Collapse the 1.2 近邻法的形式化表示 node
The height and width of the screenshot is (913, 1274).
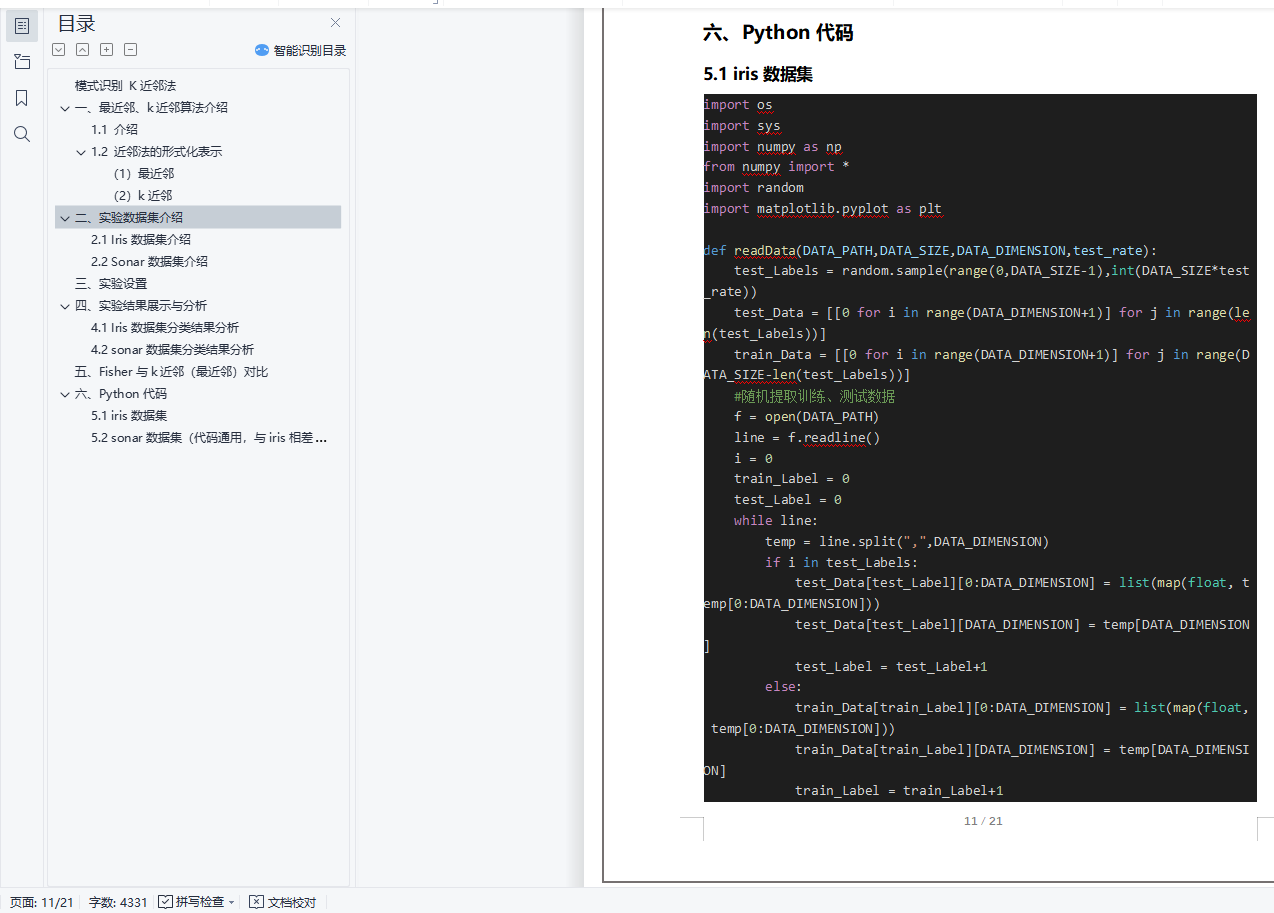81,152
